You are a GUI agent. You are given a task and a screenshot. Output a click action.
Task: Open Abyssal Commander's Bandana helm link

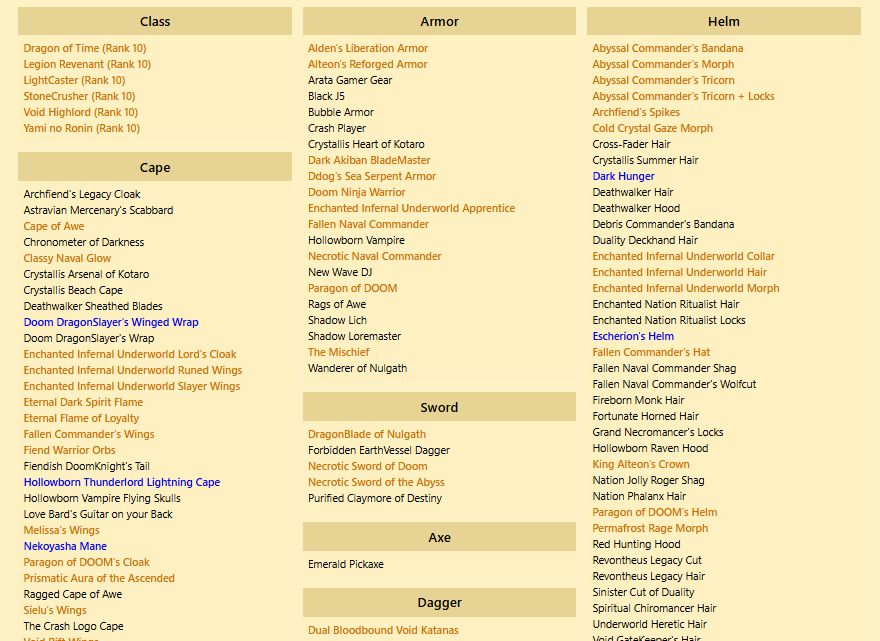coord(668,48)
